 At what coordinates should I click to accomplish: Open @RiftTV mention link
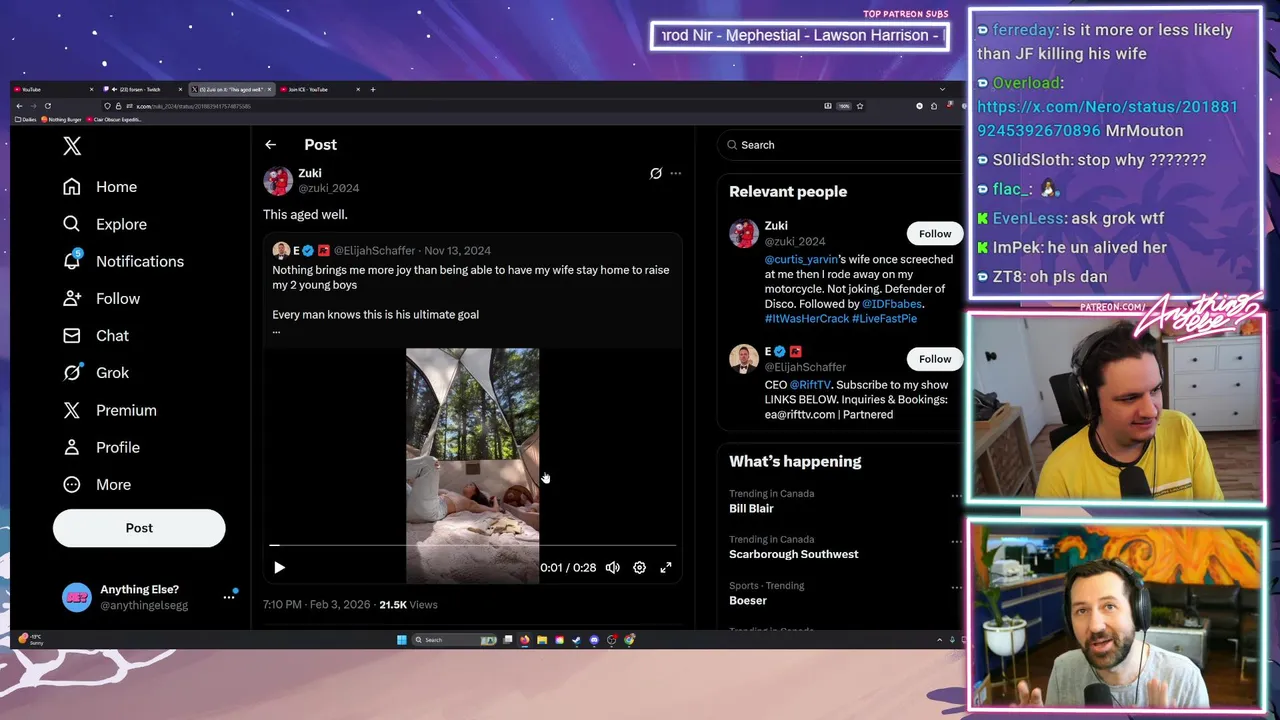coord(810,385)
